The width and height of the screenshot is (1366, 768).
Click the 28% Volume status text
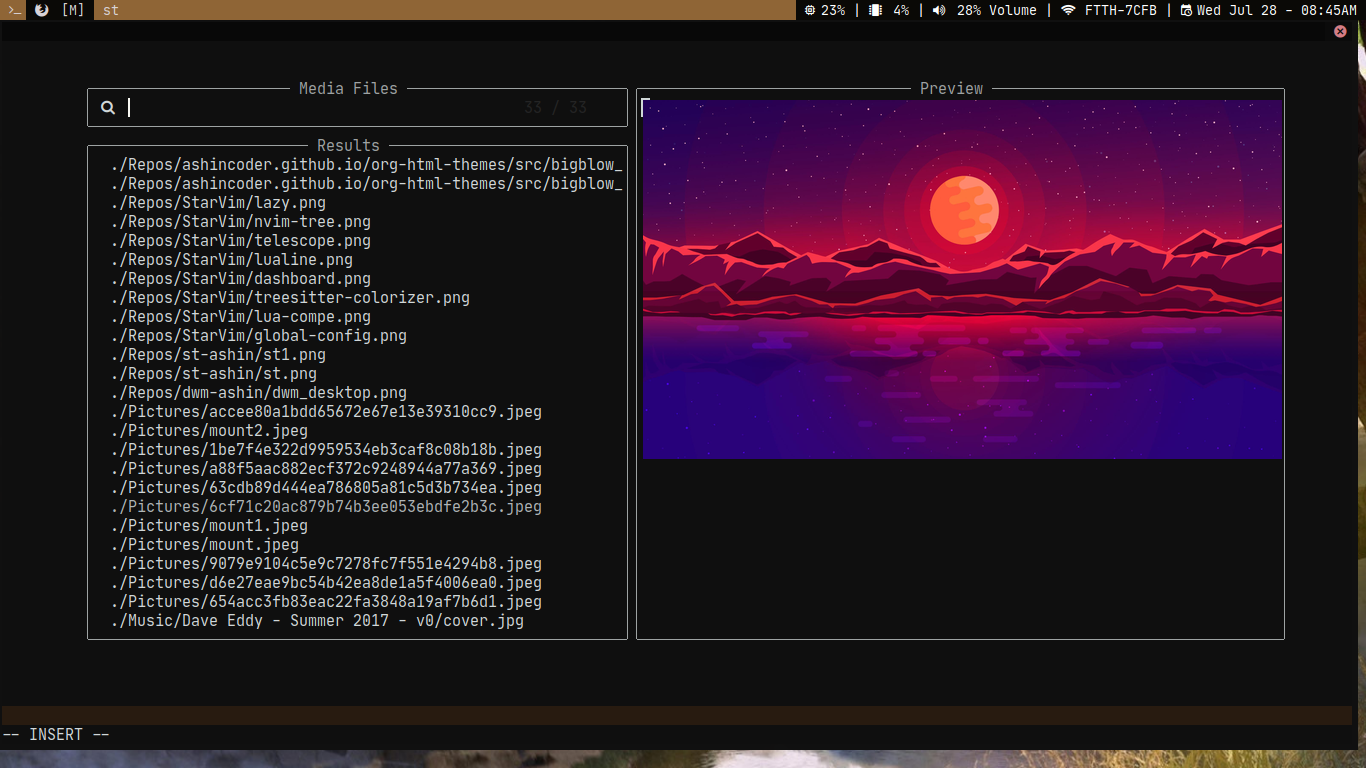point(997,10)
